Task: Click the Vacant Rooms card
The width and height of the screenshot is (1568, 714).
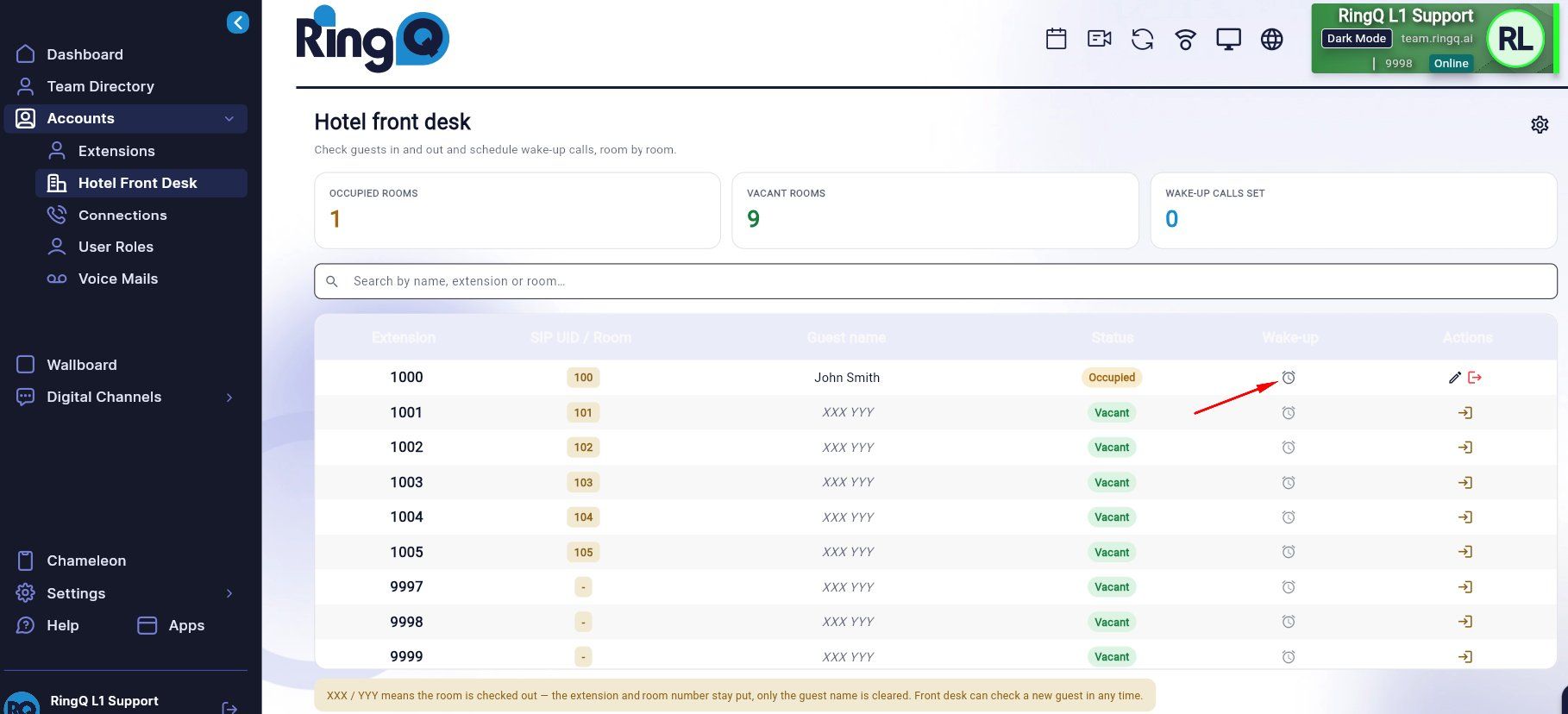Action: coord(935,210)
